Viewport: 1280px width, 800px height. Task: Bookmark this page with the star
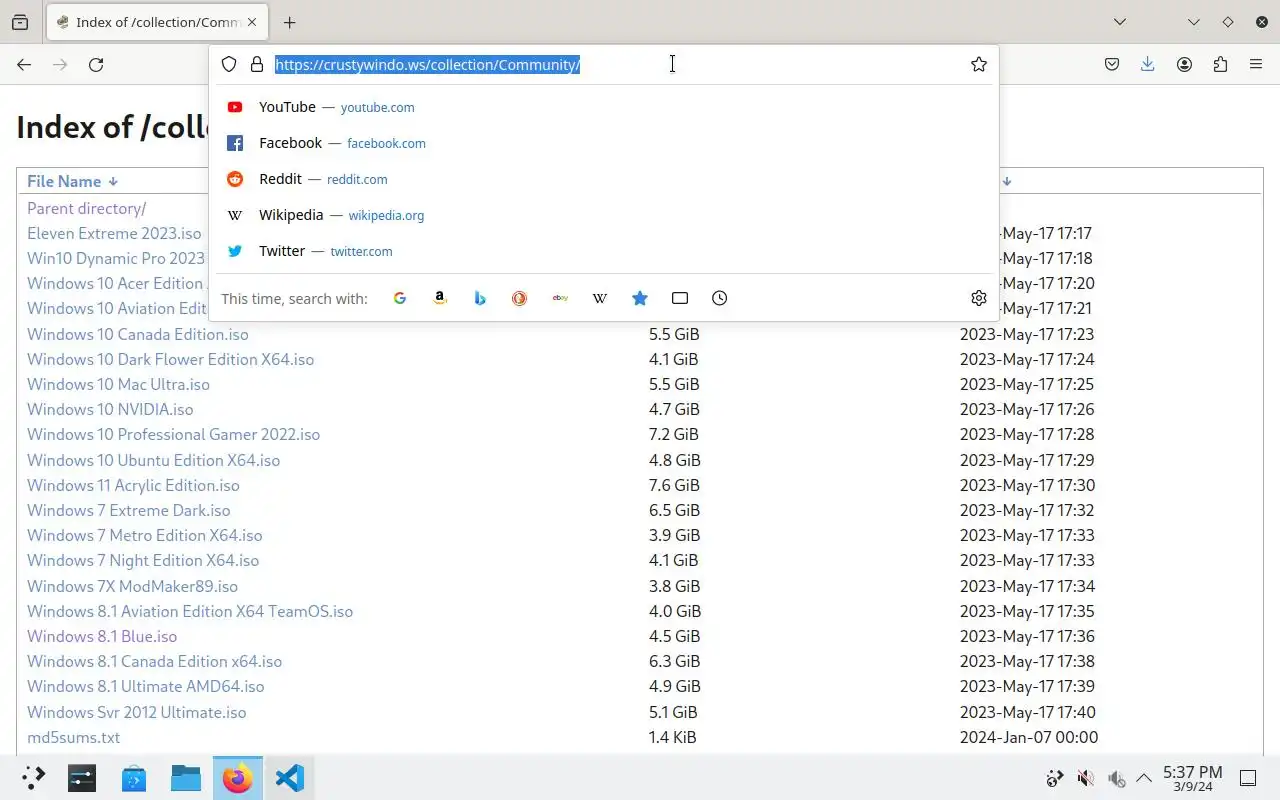pos(979,64)
